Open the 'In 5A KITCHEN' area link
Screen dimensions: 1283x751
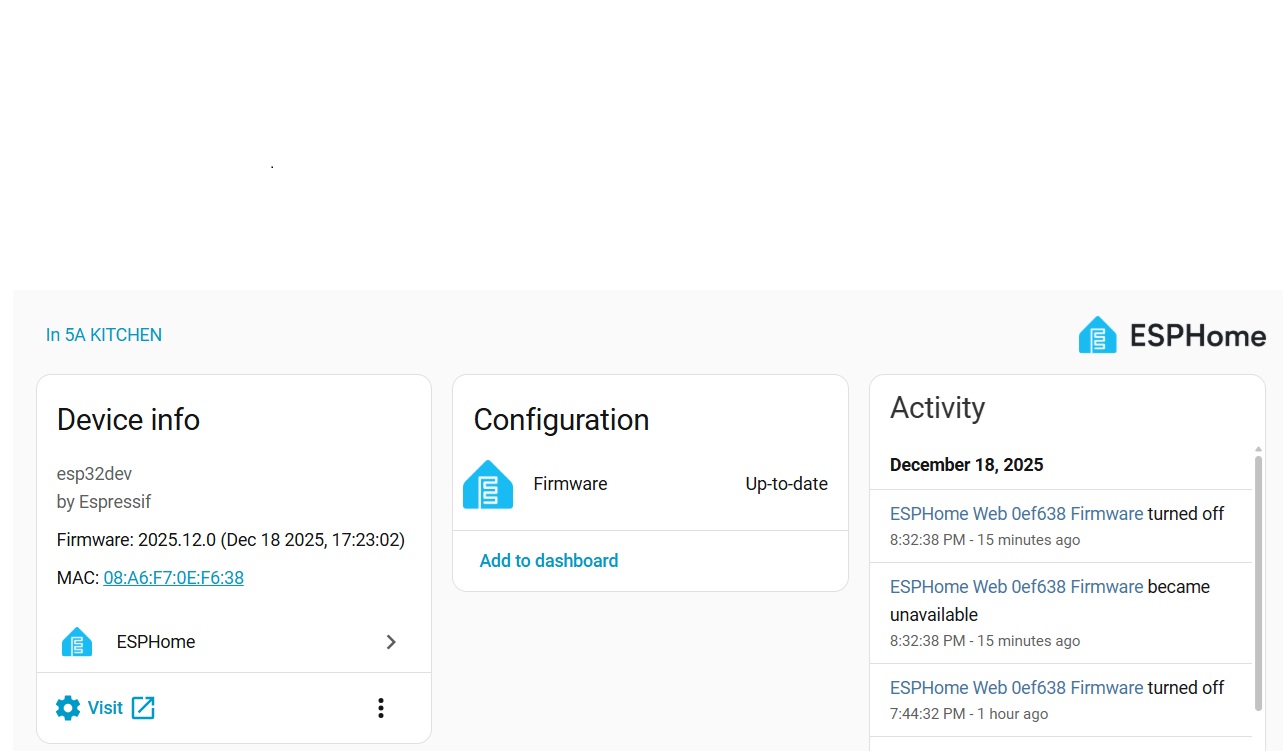pyautogui.click(x=104, y=335)
